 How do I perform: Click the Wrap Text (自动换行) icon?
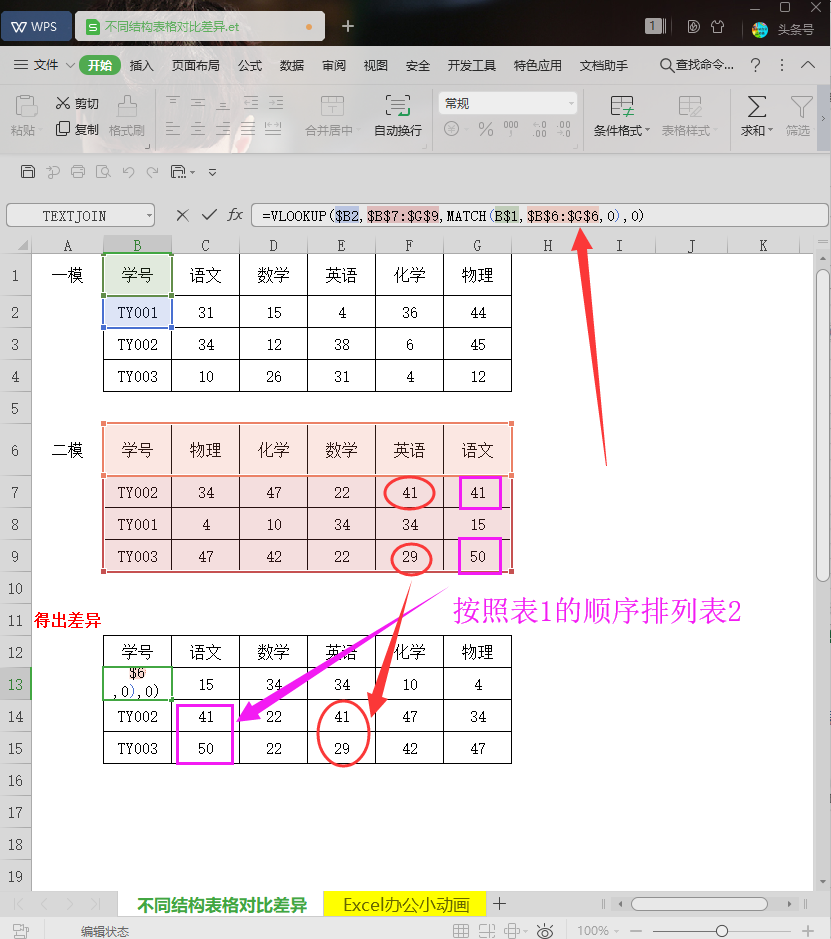398,105
